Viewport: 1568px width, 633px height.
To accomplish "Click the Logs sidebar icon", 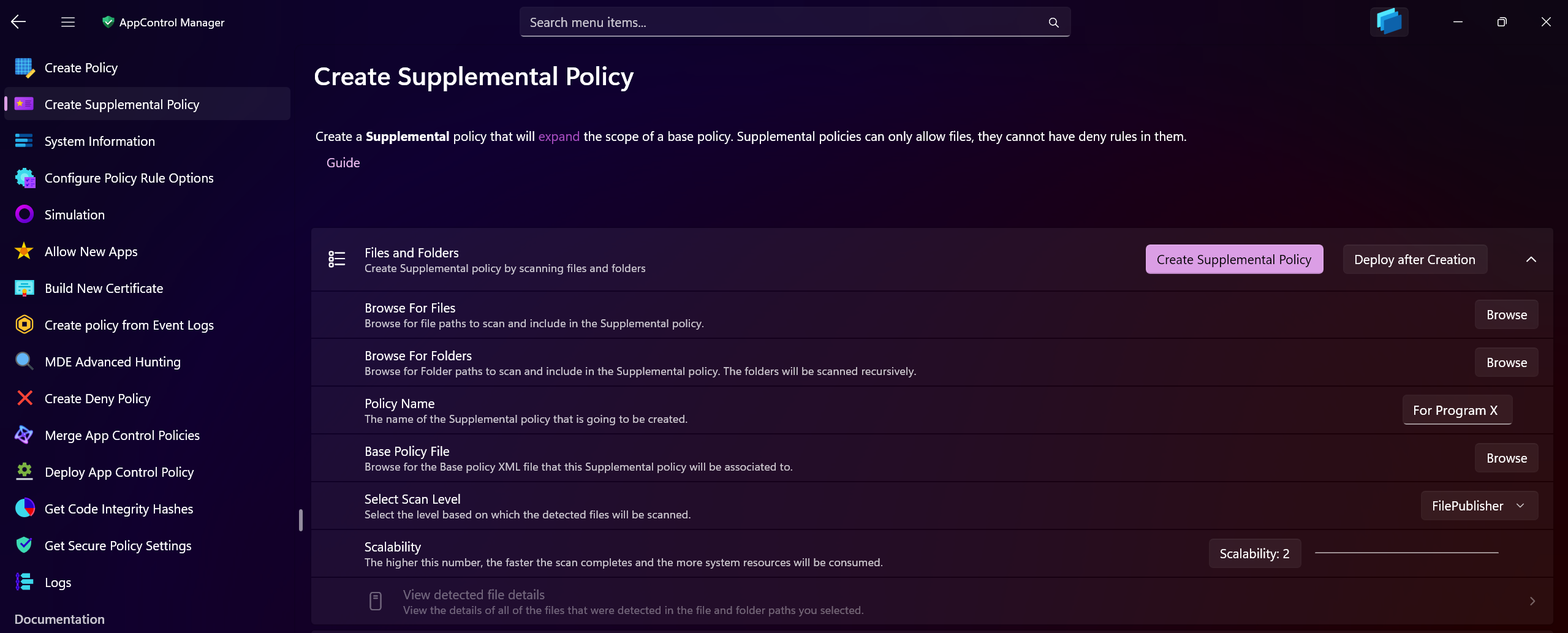I will [x=25, y=582].
